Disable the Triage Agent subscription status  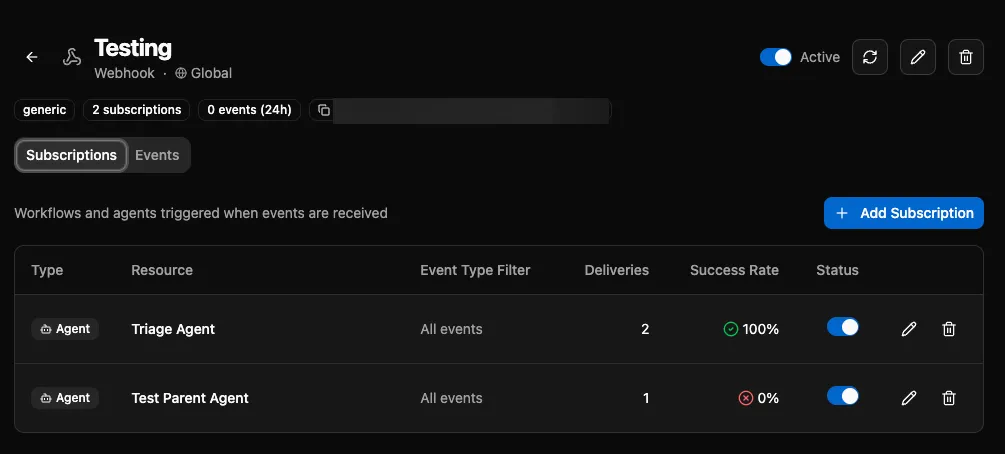(843, 327)
